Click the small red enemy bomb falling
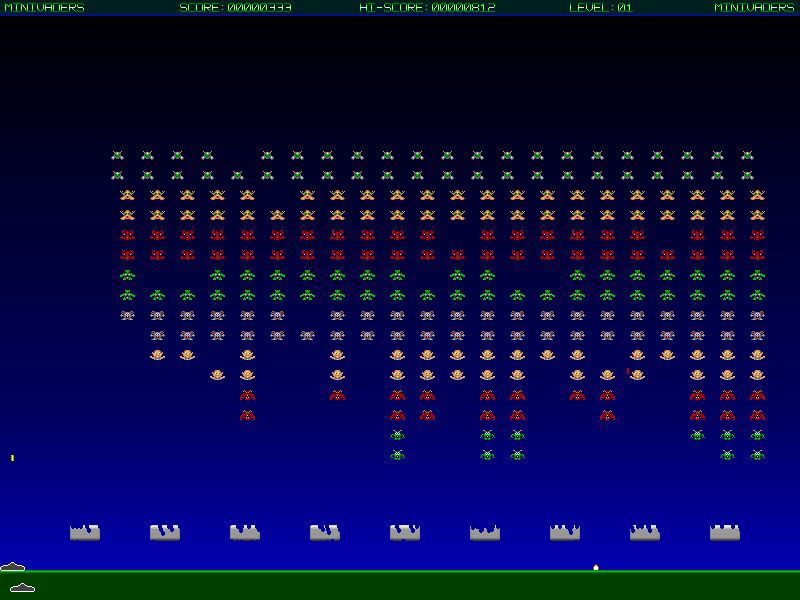The width and height of the screenshot is (800, 600). coord(628,371)
